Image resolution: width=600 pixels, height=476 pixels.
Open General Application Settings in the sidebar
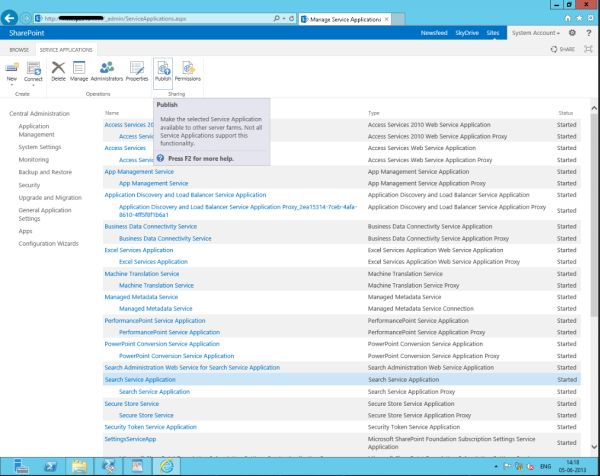click(x=45, y=214)
